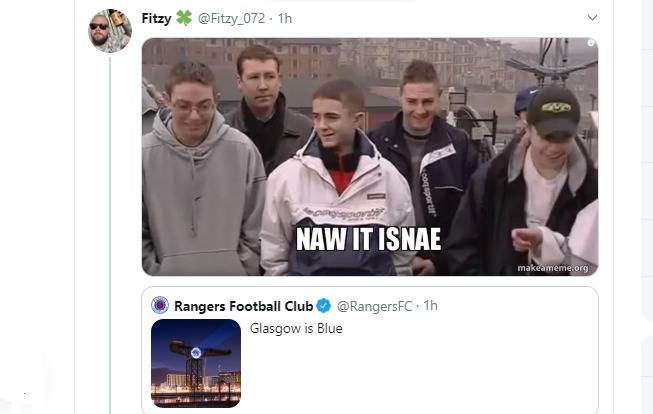Viewport: 653px width, 414px height.
Task: Click the makeameme.org watermark on the image
Action: [x=555, y=268]
